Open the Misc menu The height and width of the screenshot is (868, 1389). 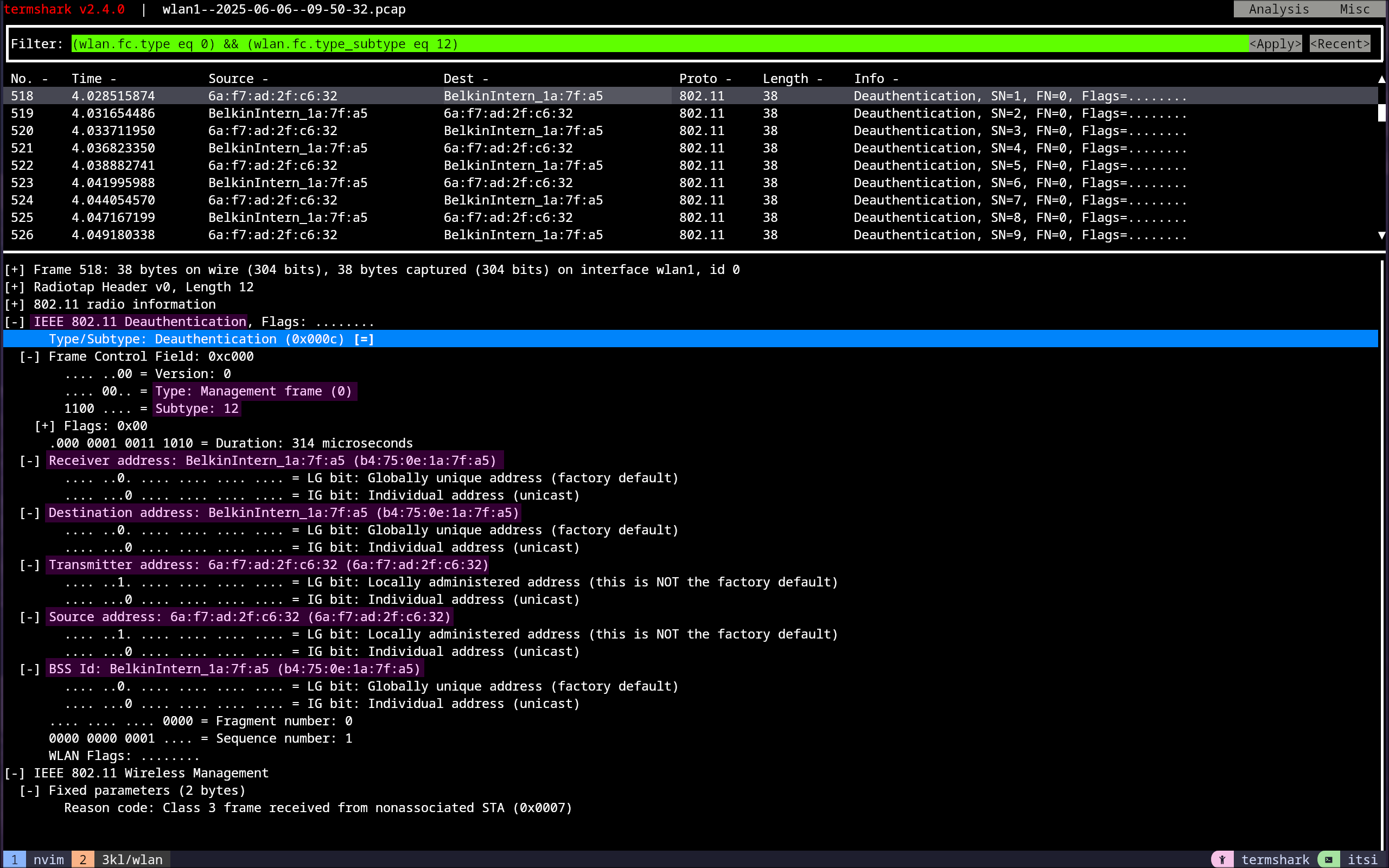click(1355, 9)
